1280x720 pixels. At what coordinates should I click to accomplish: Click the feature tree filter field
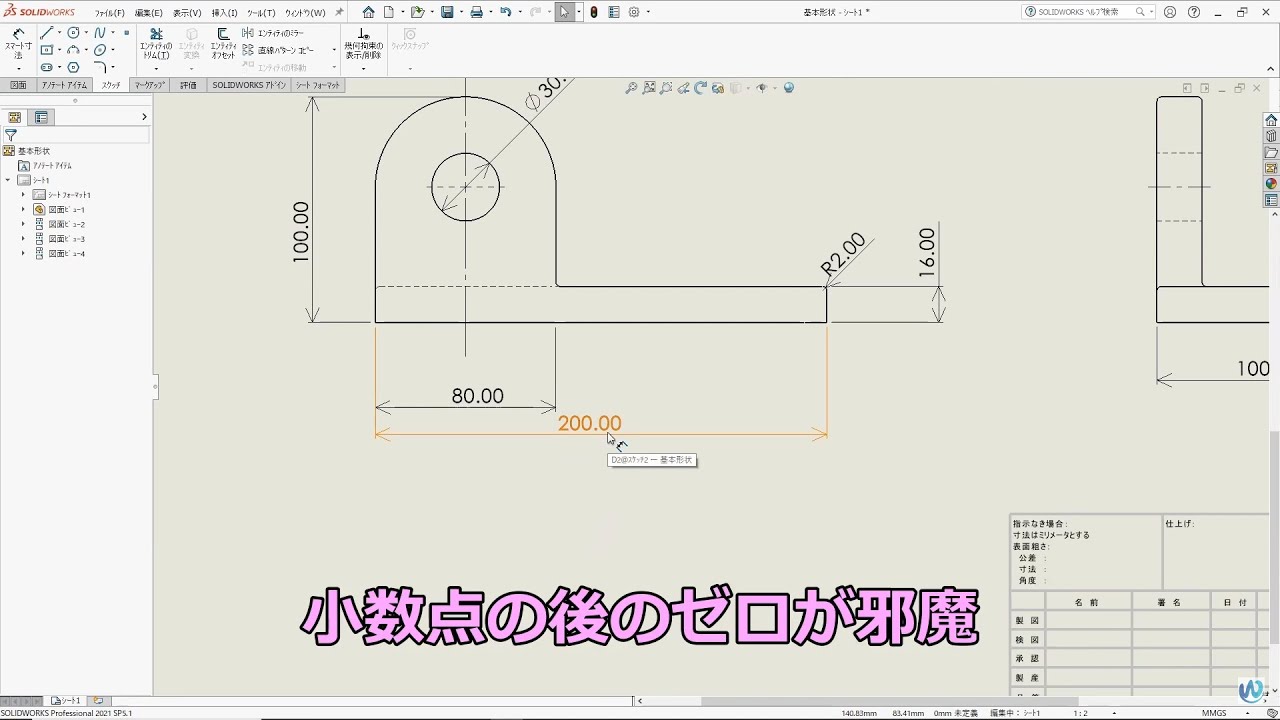coord(76,135)
